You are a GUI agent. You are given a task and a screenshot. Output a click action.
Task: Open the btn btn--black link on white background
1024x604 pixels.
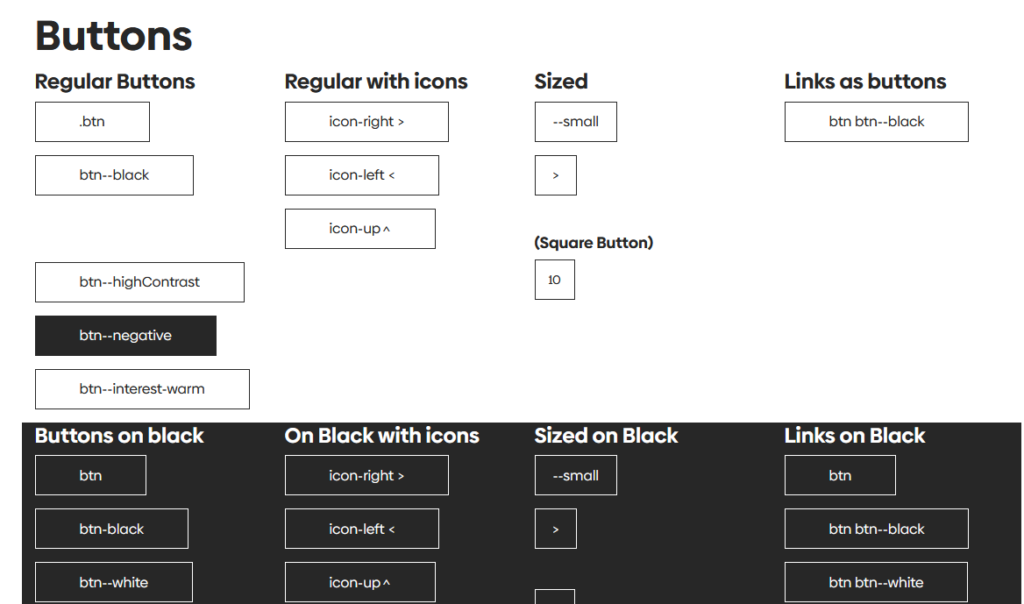tap(876, 122)
